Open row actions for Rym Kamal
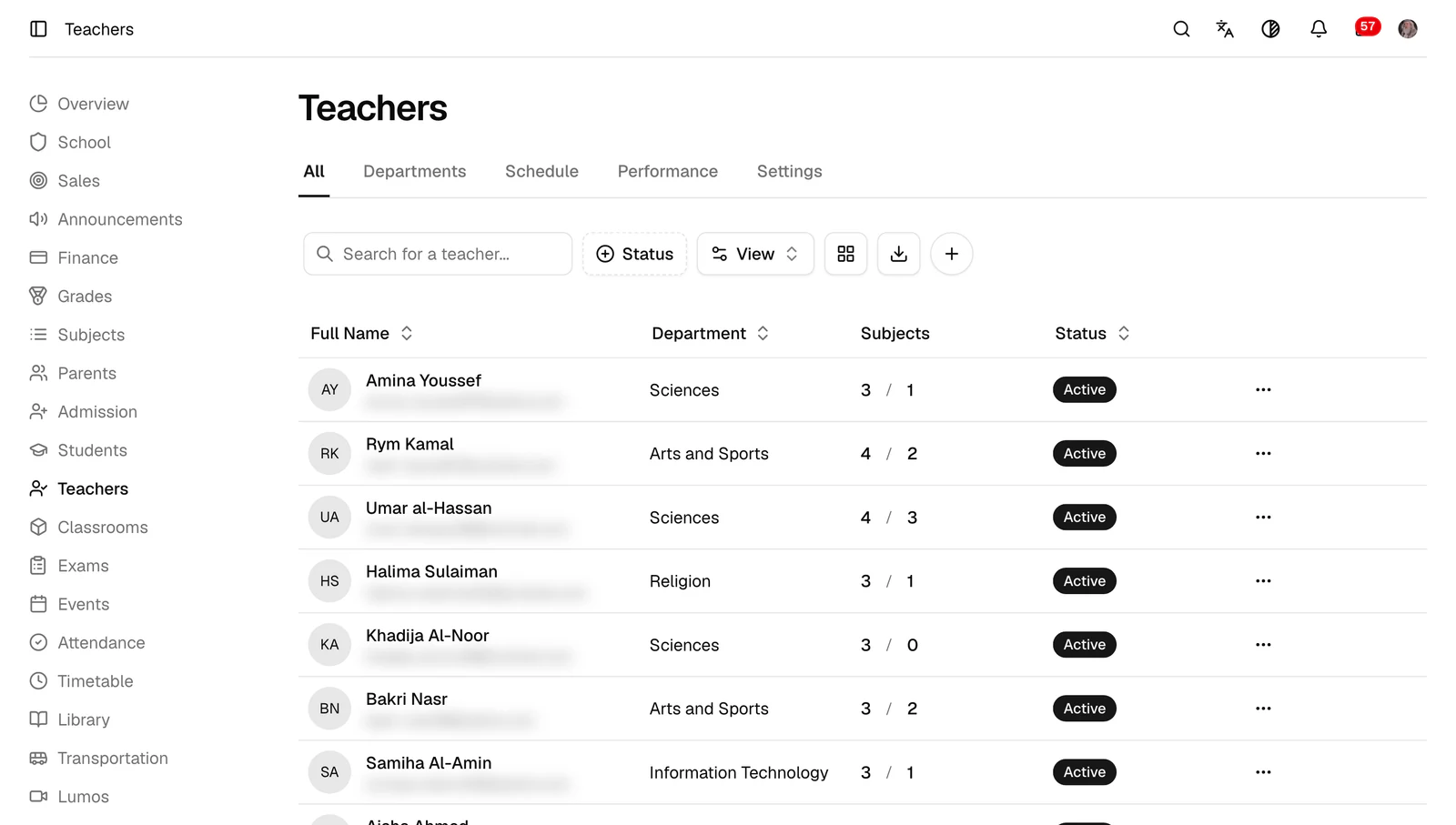This screenshot has height=825, width=1456. (1263, 453)
